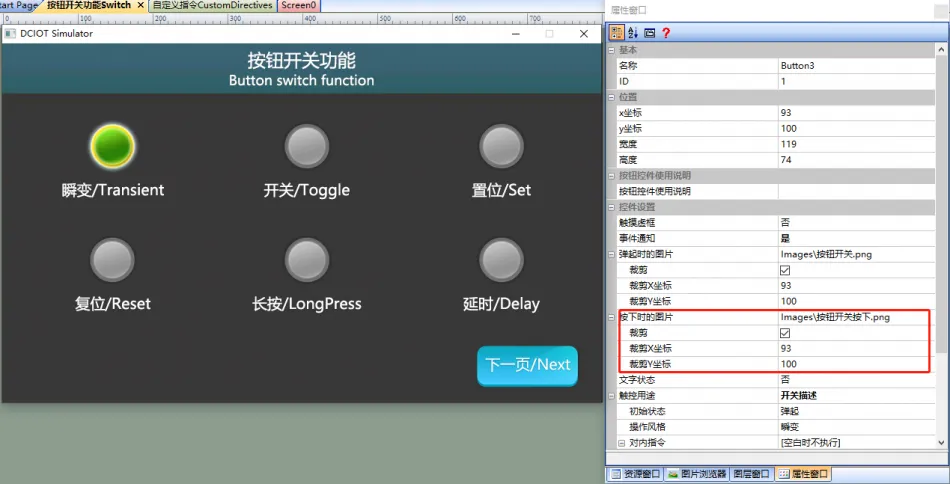Image resolution: width=950 pixels, height=484 pixels.
Task: Switch to the Screen0 tab
Action: [x=299, y=5]
